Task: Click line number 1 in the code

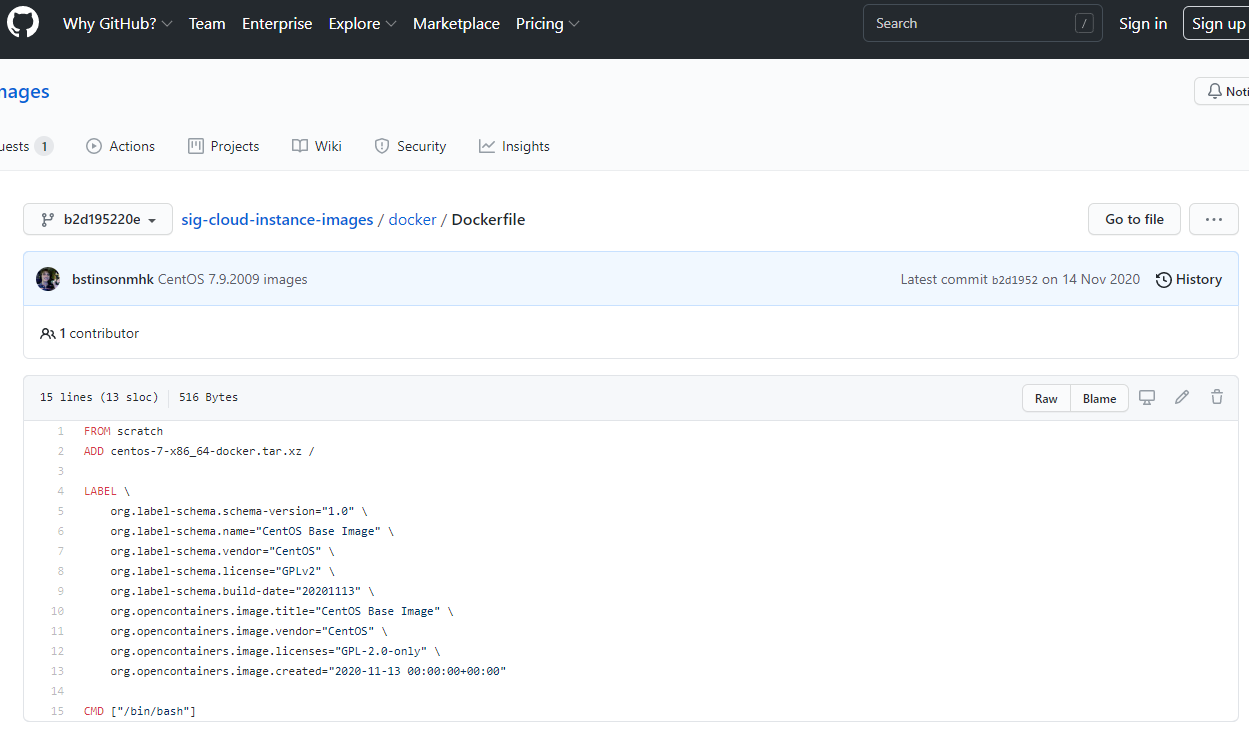Action: tap(60, 431)
